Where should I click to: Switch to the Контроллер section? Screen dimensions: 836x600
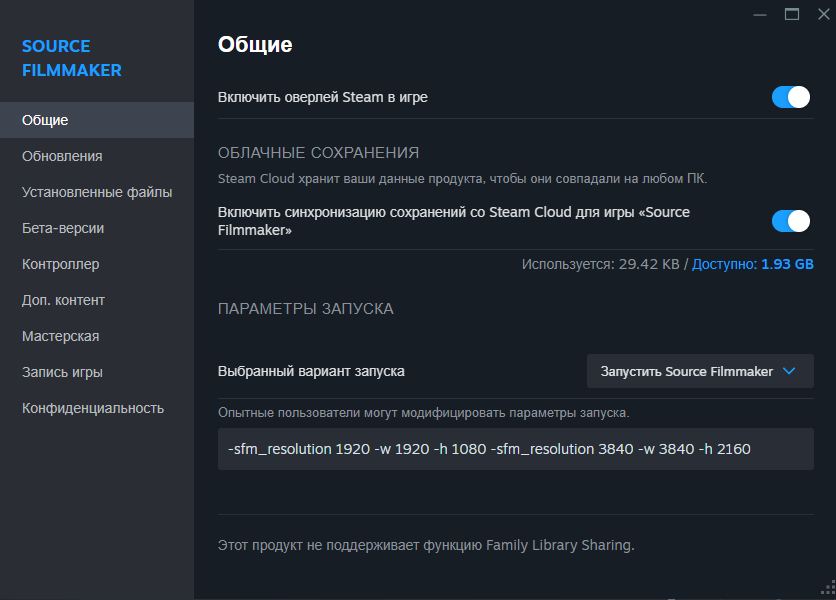click(x=97, y=264)
